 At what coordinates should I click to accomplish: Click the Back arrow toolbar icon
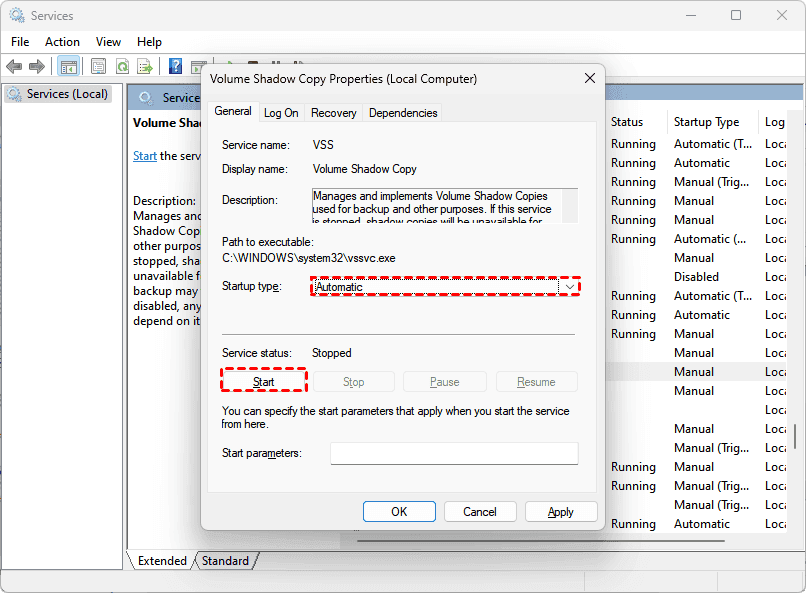(x=14, y=67)
